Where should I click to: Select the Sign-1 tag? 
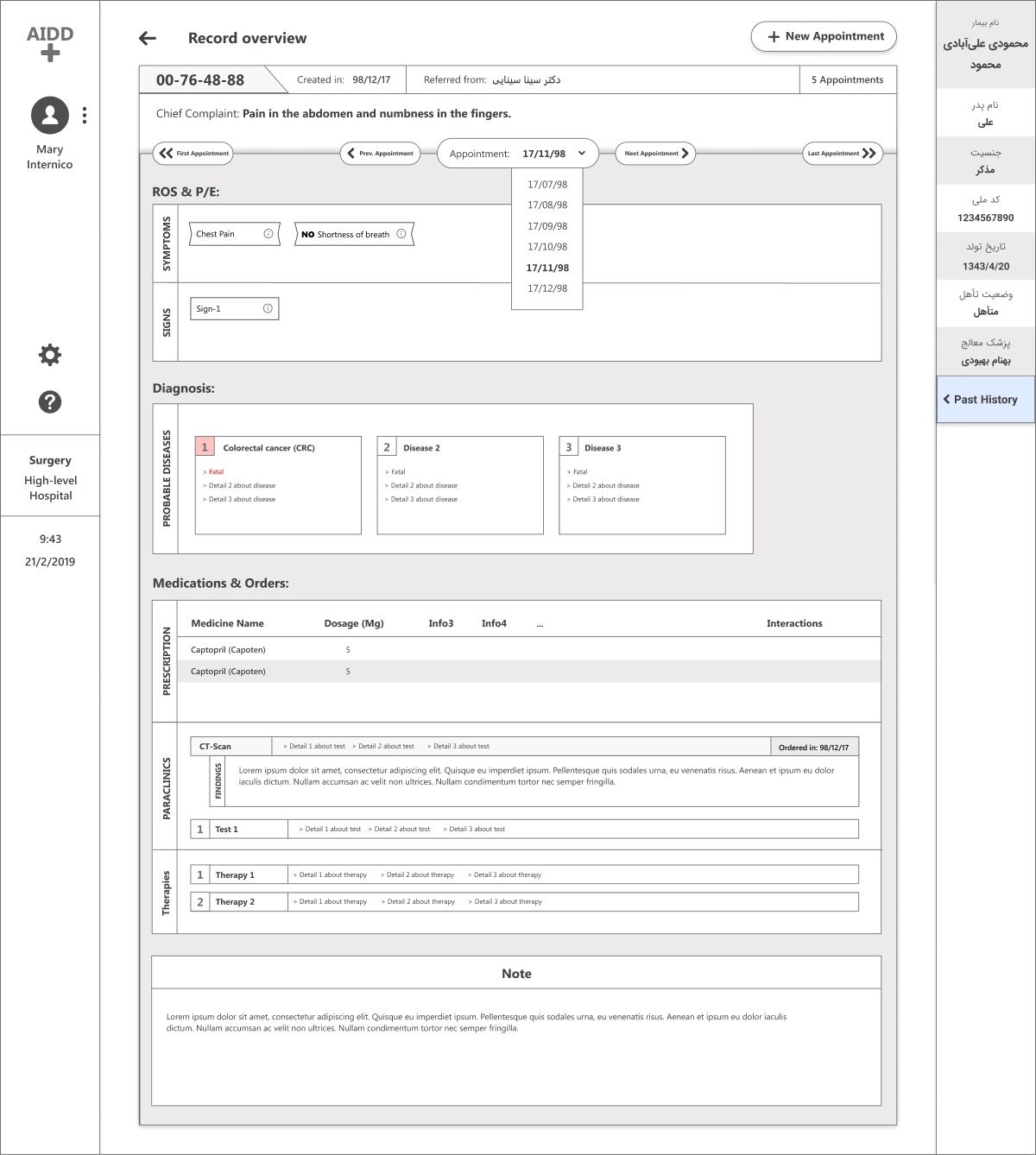tap(234, 308)
